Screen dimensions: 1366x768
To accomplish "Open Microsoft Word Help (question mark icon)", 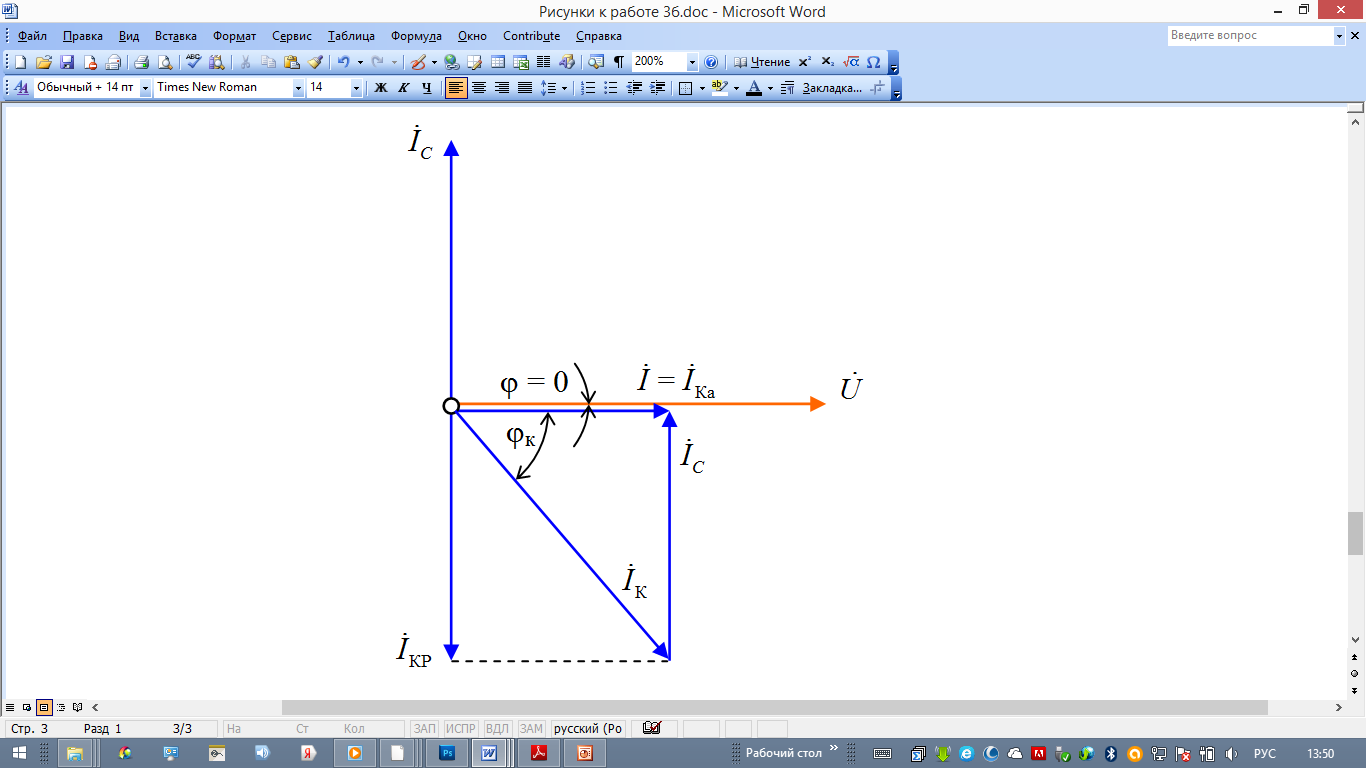I will pos(711,62).
